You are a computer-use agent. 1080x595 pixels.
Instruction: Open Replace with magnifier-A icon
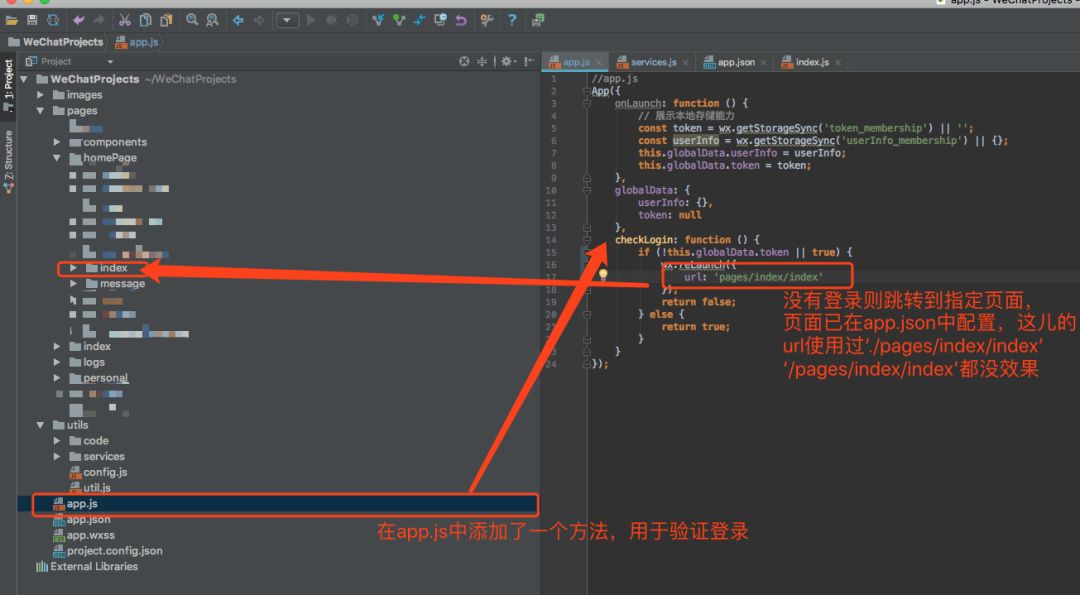(x=213, y=21)
